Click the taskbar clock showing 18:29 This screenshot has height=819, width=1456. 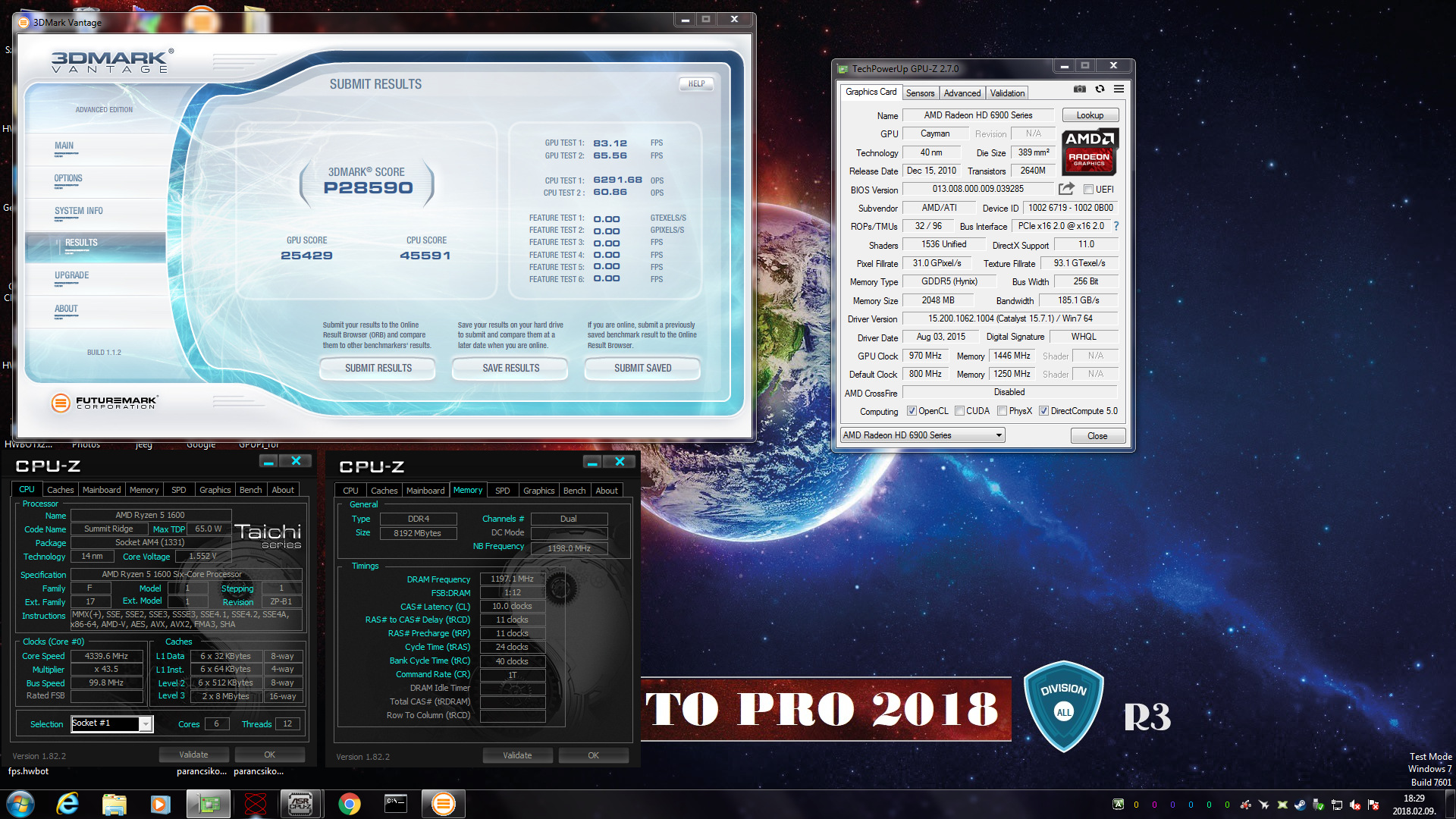1414,805
